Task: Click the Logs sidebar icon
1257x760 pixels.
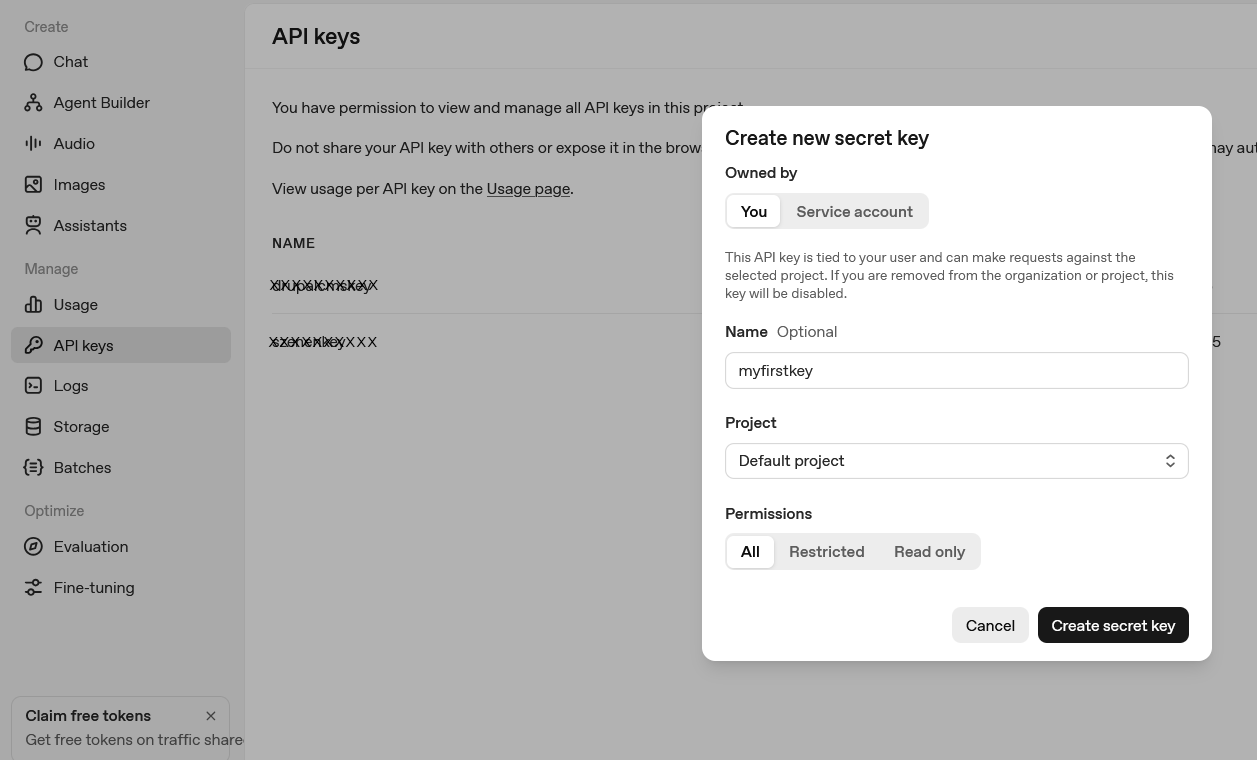Action: (x=33, y=385)
